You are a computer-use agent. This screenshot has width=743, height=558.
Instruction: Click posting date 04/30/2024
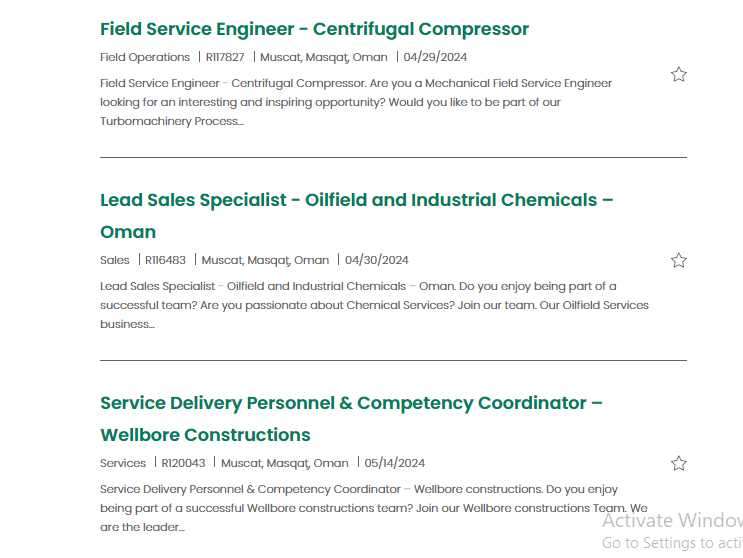377,260
